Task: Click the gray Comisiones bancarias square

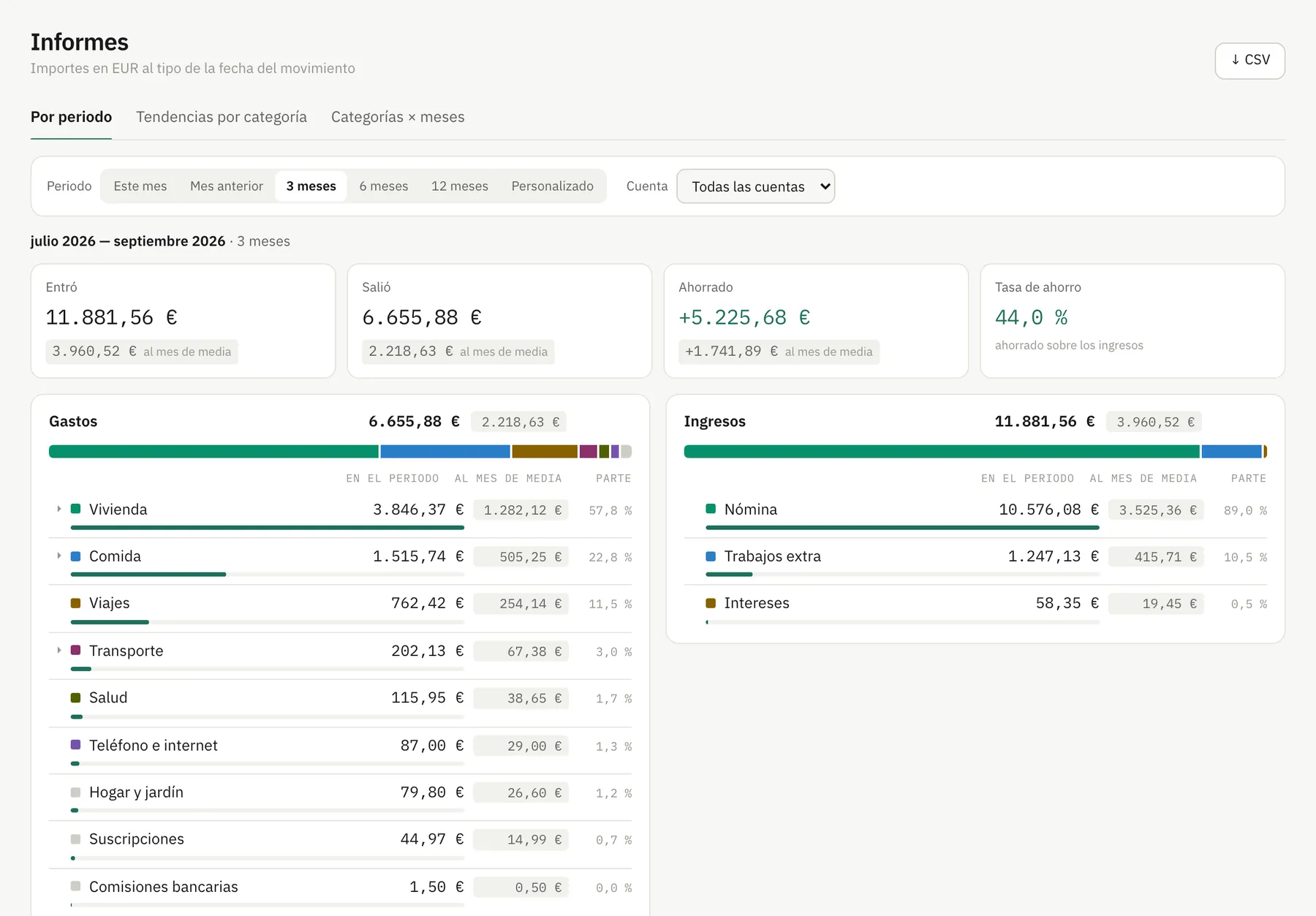Action: (x=75, y=886)
